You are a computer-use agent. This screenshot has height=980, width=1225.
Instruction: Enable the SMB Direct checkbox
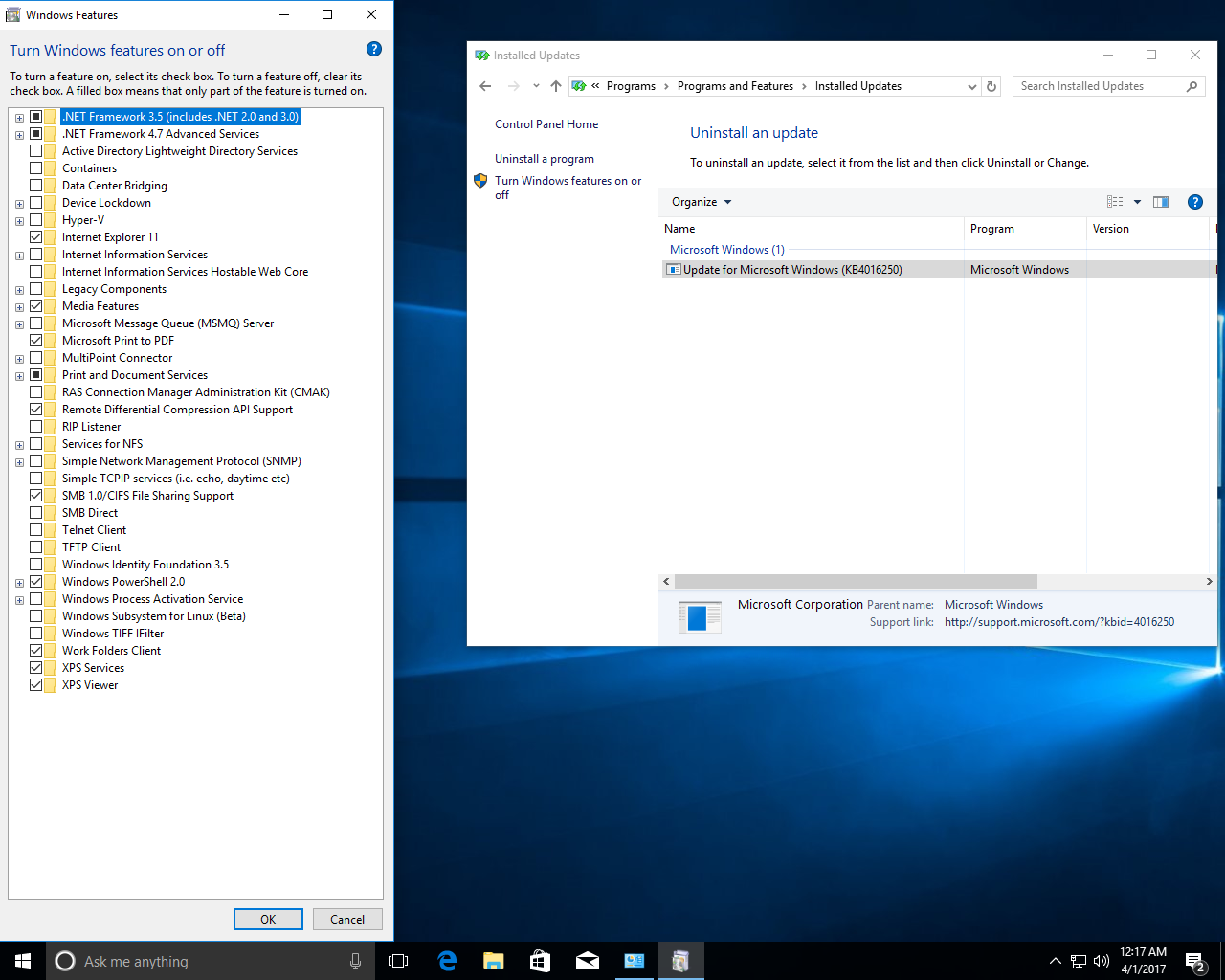[35, 513]
